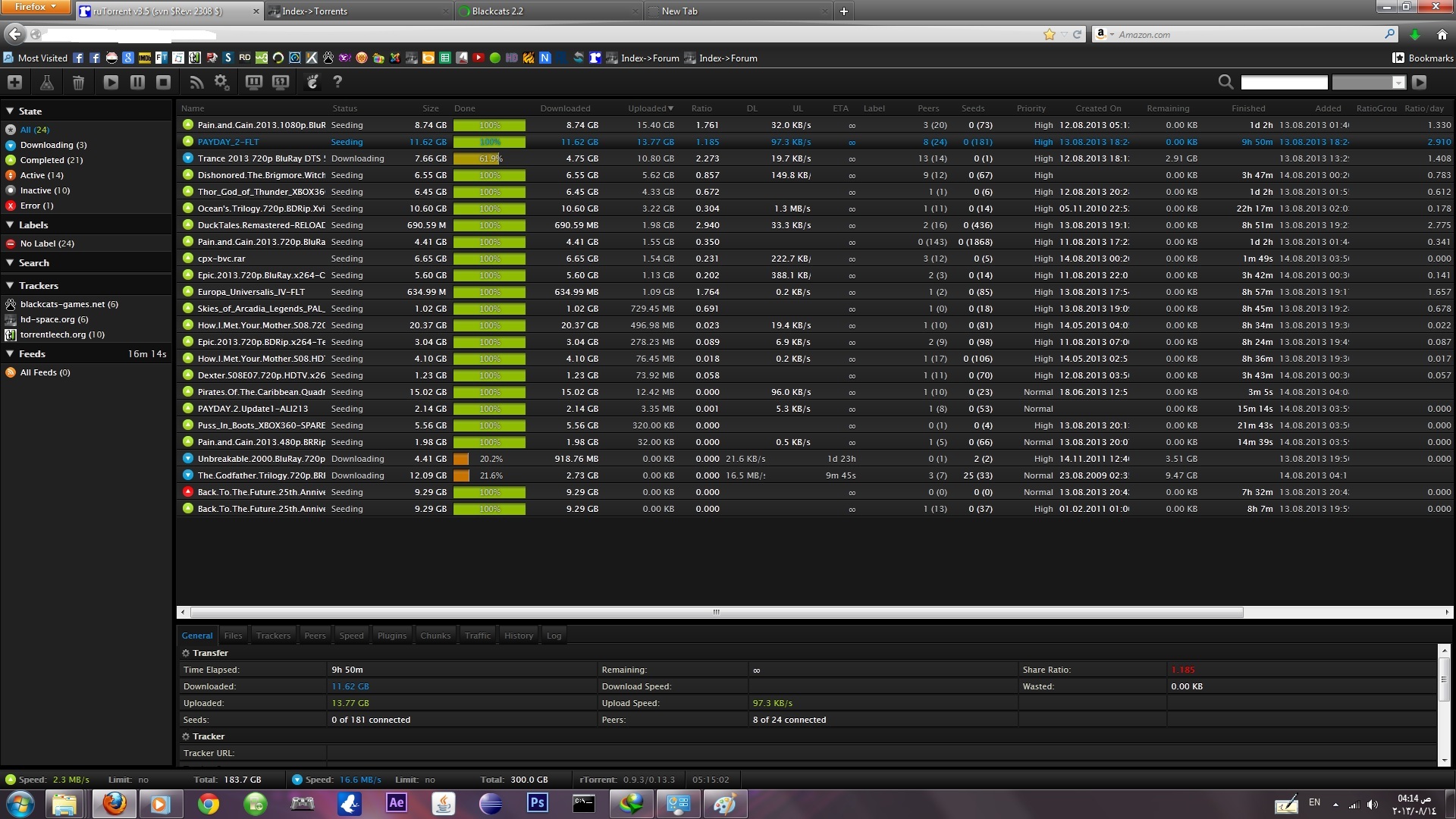Open a new browser tab with plus
The image size is (1456, 819).
[843, 11]
